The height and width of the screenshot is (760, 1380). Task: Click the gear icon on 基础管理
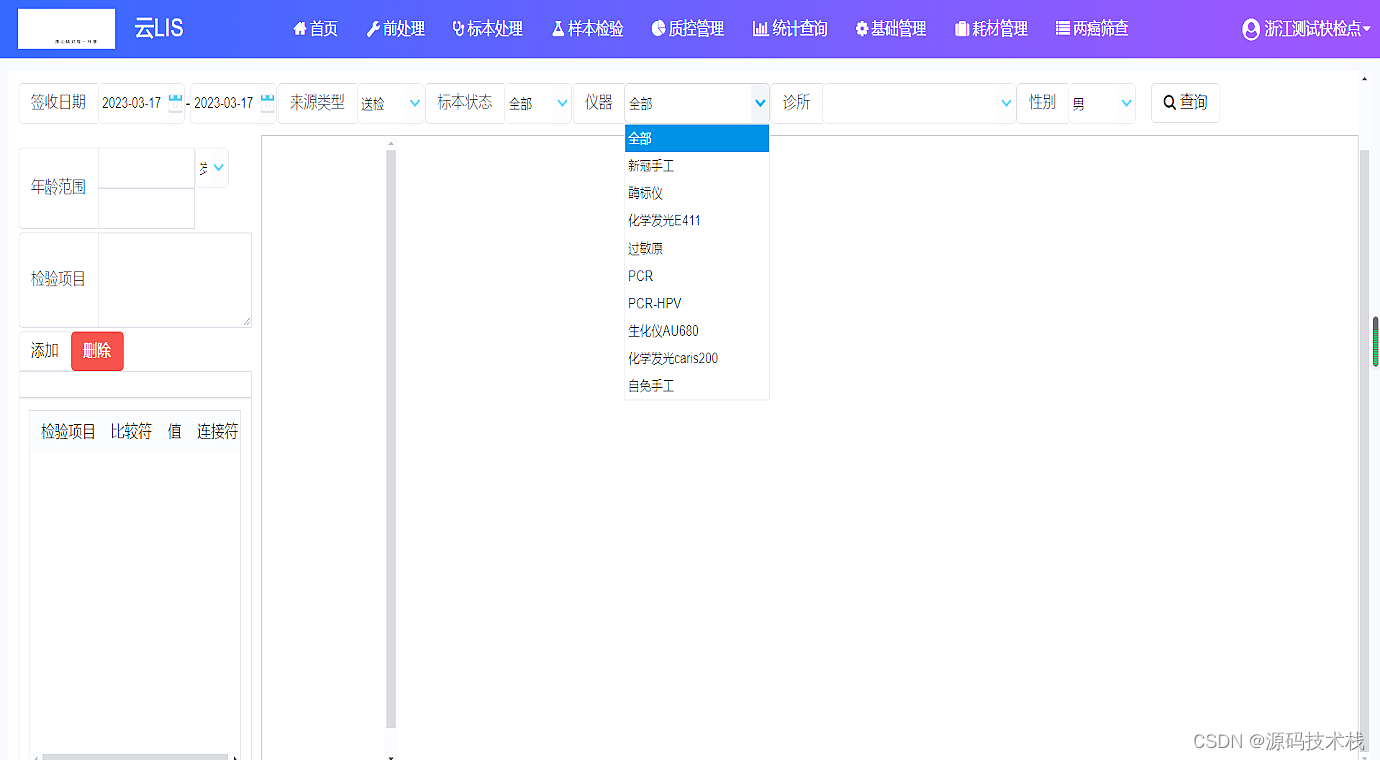tap(862, 29)
